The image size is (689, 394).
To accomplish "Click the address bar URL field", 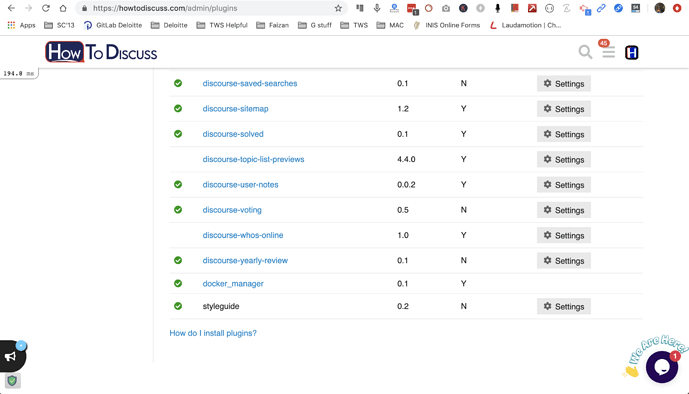I will click(x=211, y=8).
